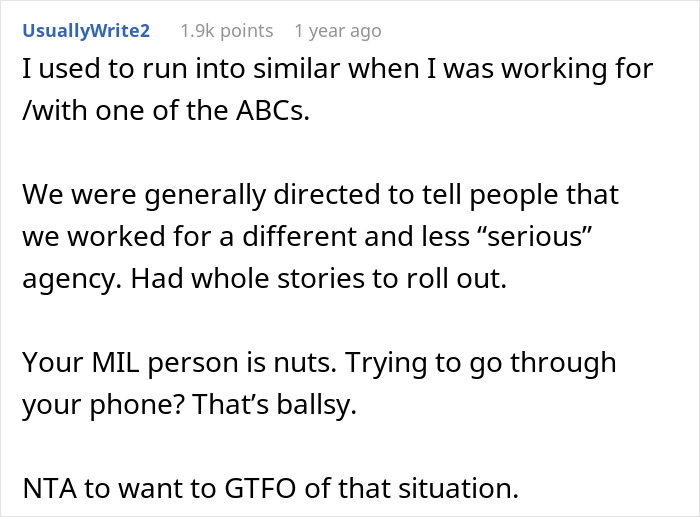Click 'NTA' at start of last line
Screen dimensions: 700x517
point(50,488)
